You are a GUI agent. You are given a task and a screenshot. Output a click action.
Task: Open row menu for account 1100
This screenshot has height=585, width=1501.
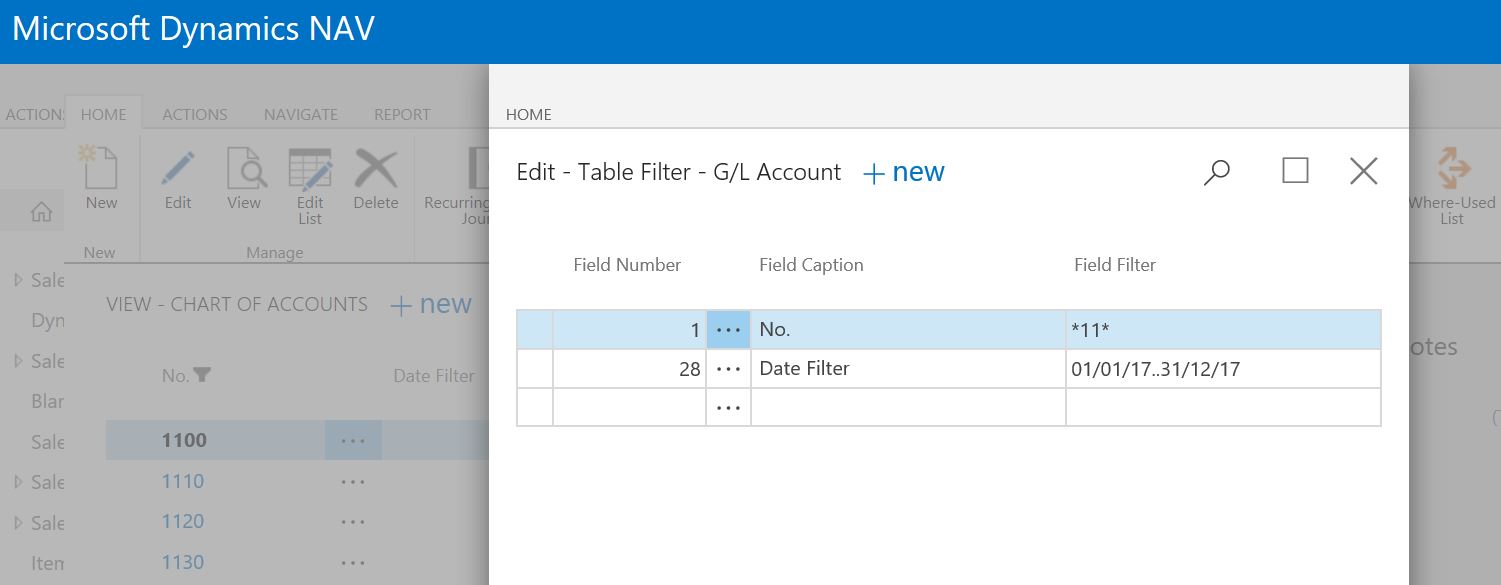coord(353,441)
